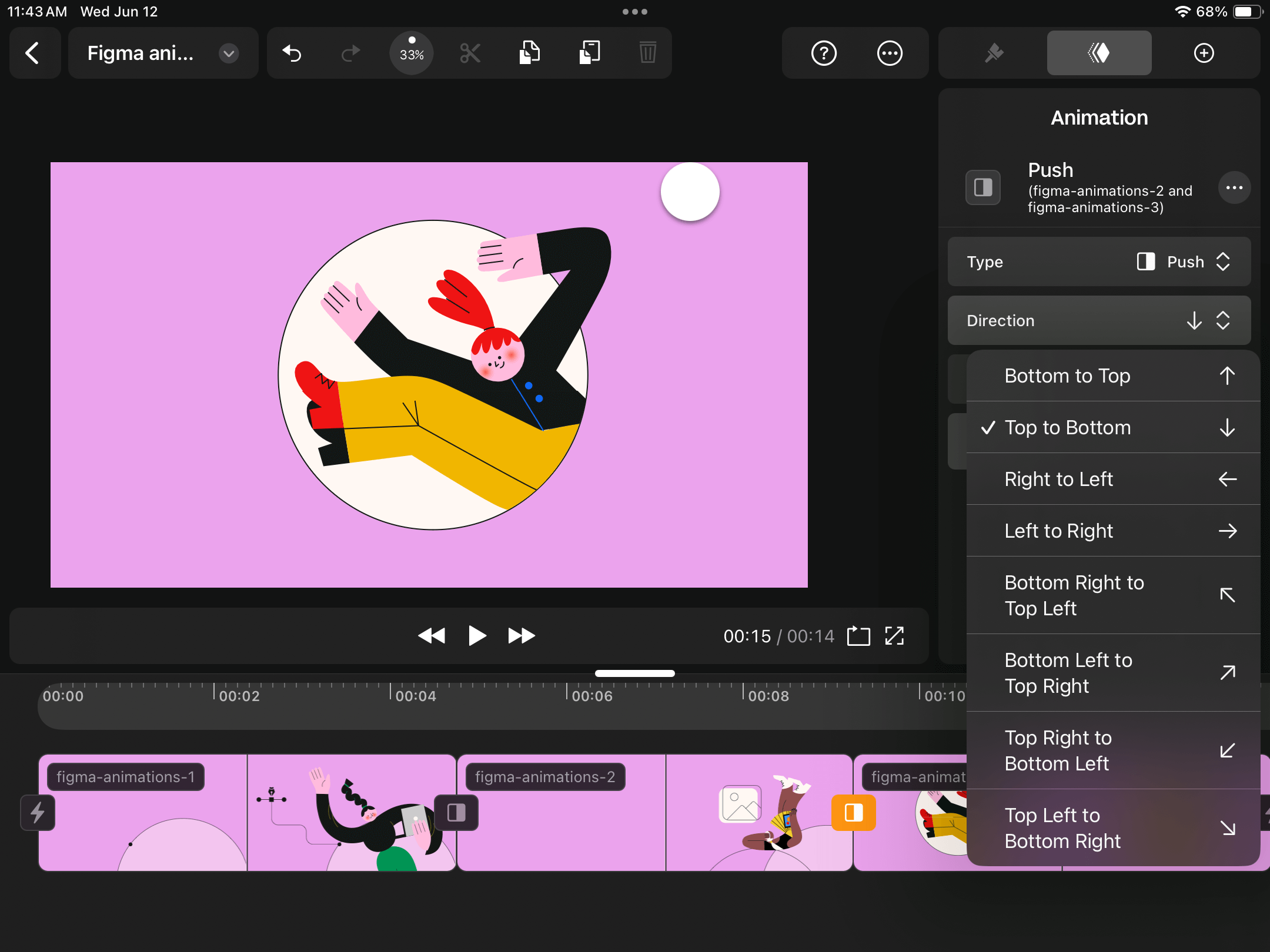The height and width of the screenshot is (952, 1270).
Task: Select the scissors cut tool
Action: (x=470, y=54)
